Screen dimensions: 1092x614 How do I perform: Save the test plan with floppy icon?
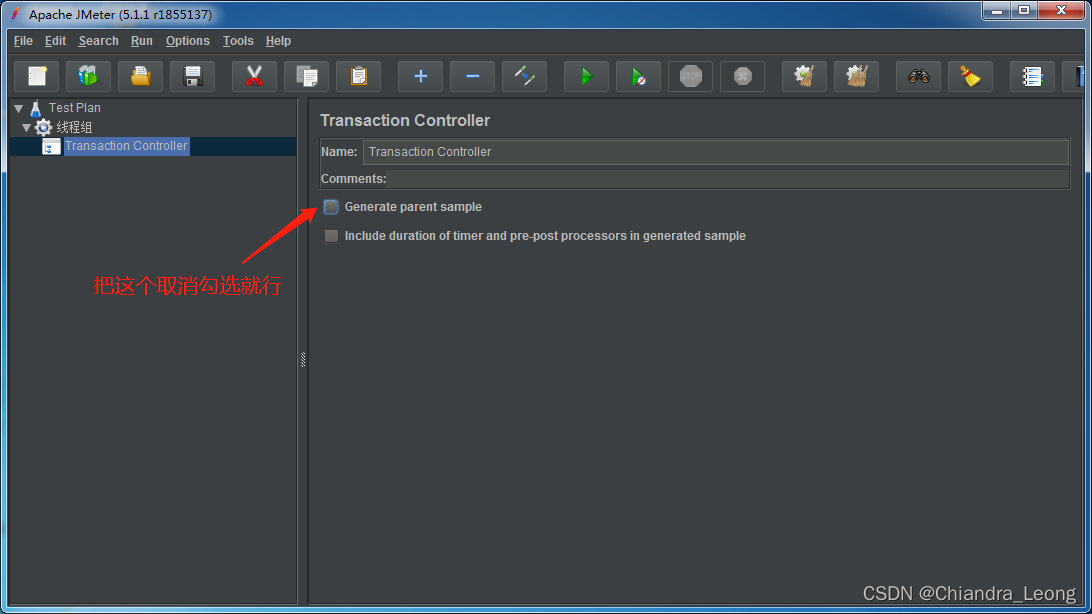(193, 76)
